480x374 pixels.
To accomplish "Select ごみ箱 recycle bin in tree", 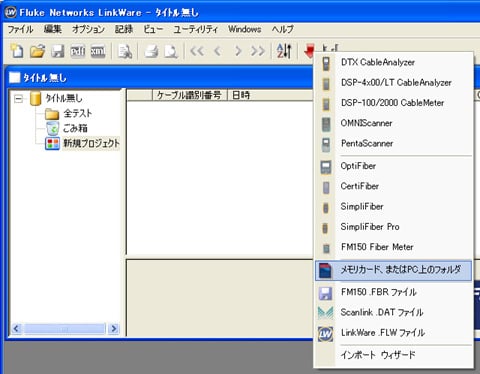I will (75, 128).
